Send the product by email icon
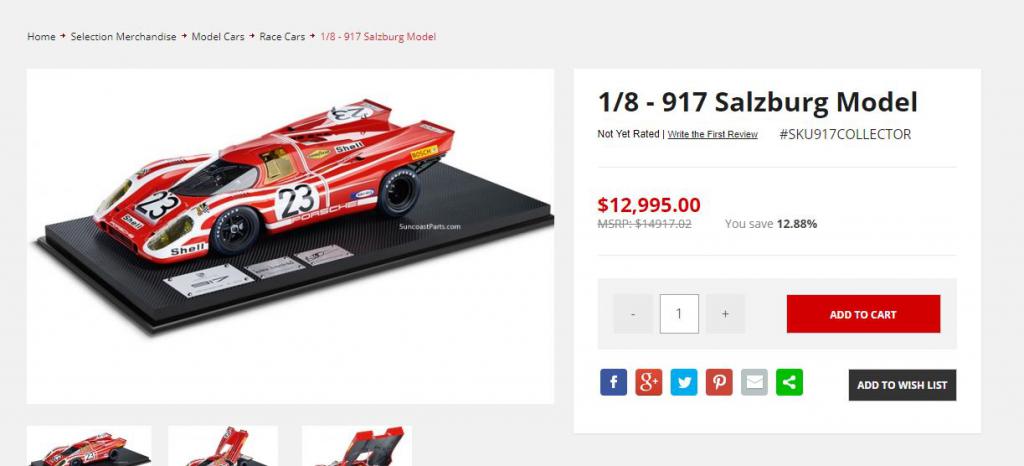1024x466 pixels. tap(754, 382)
